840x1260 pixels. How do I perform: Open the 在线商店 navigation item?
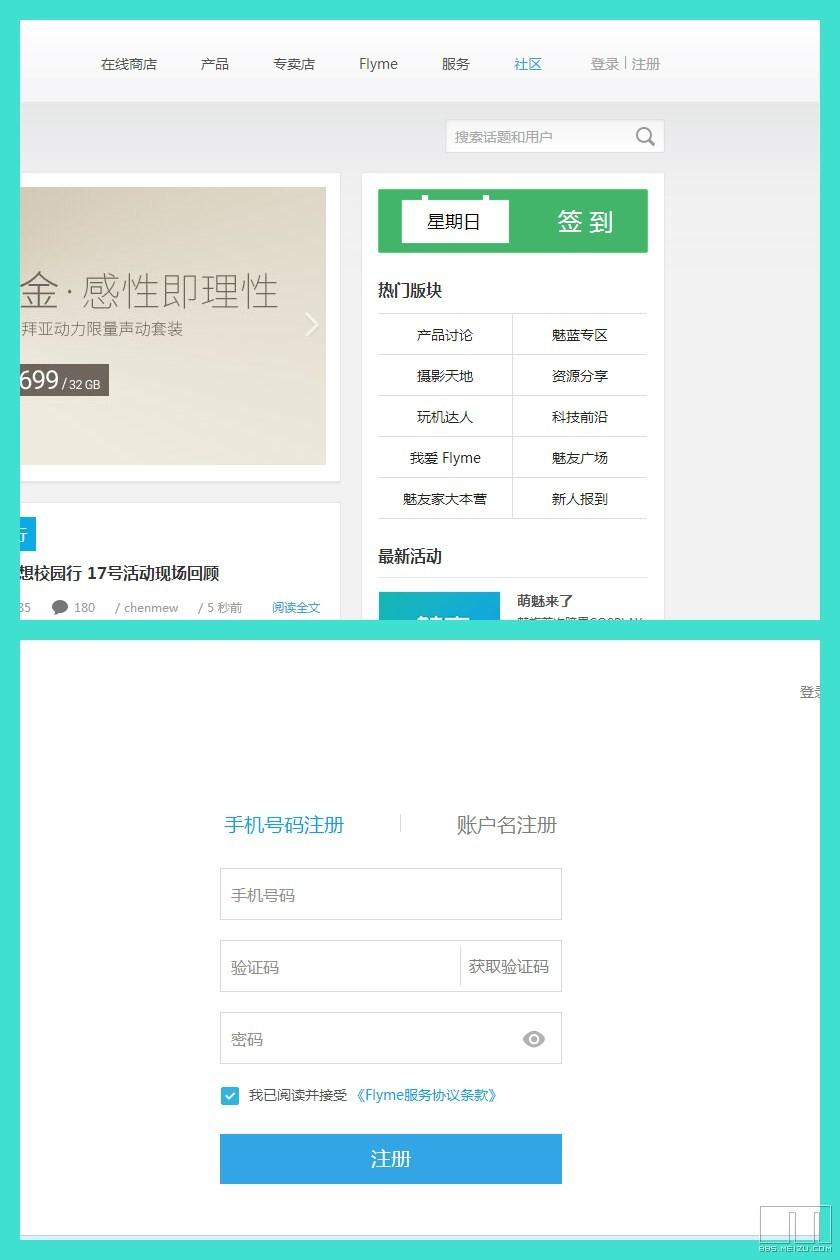[128, 64]
